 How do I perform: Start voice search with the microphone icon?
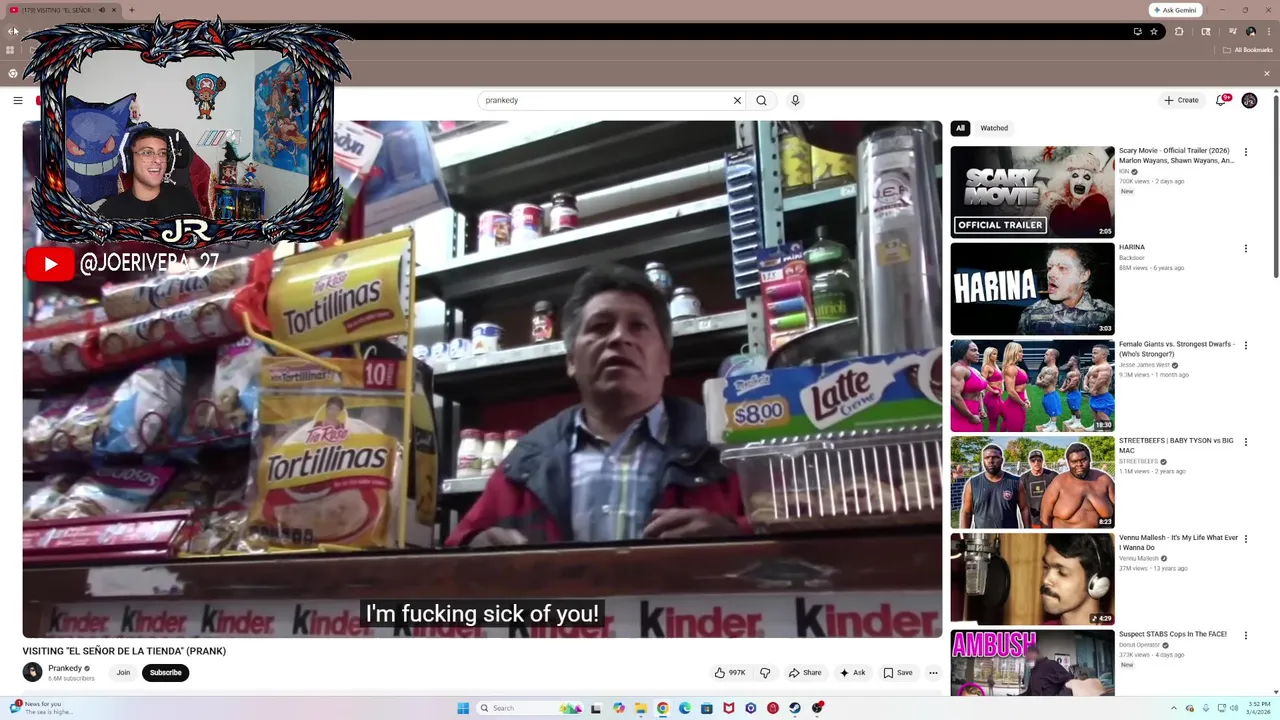pos(795,100)
